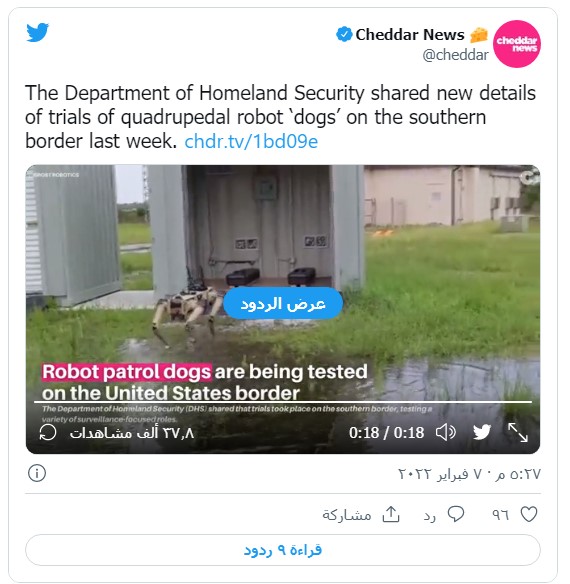
Task: Like the tweet with the heart icon
Action: pos(529,514)
